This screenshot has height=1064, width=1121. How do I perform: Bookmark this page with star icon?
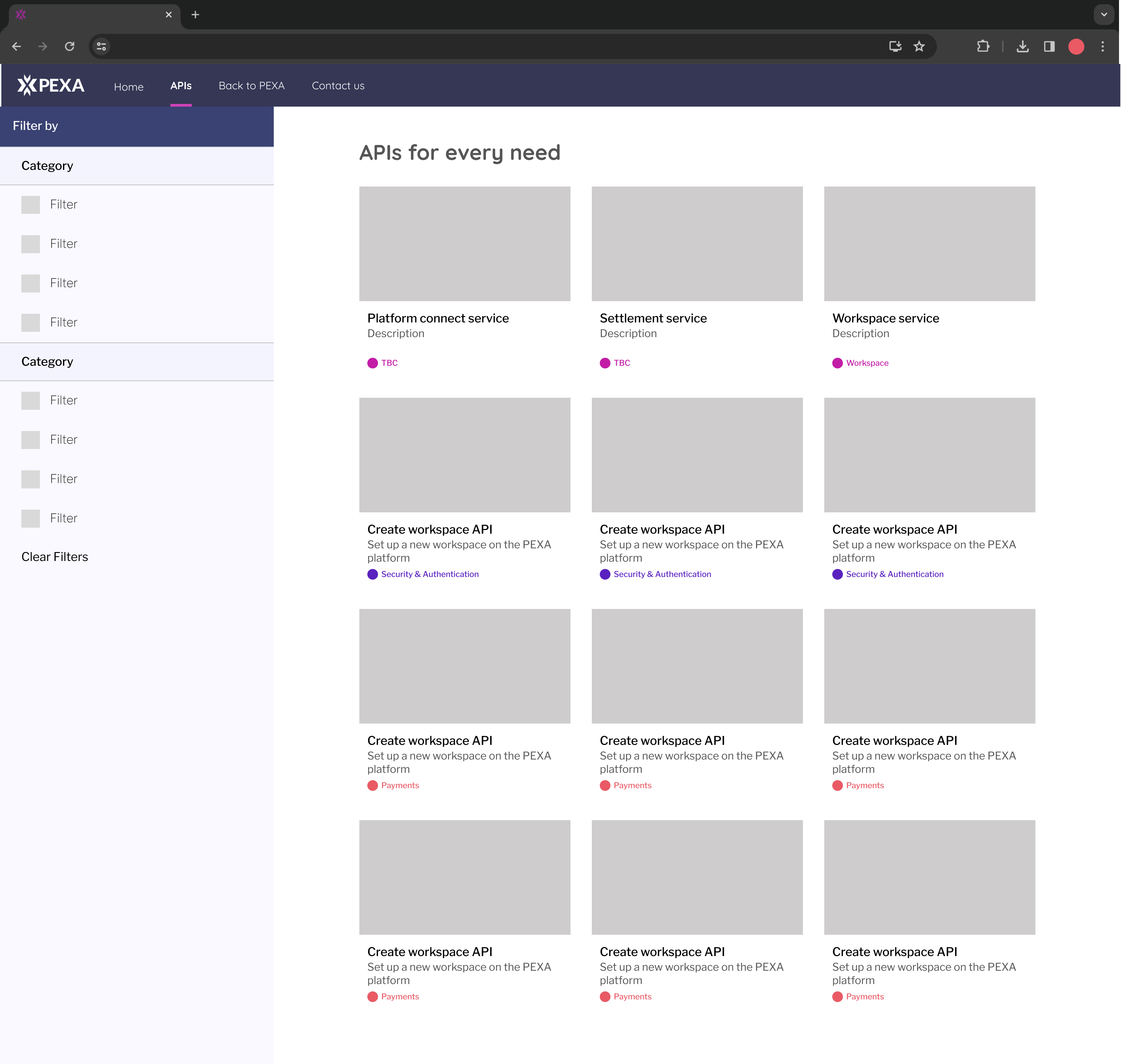(919, 47)
